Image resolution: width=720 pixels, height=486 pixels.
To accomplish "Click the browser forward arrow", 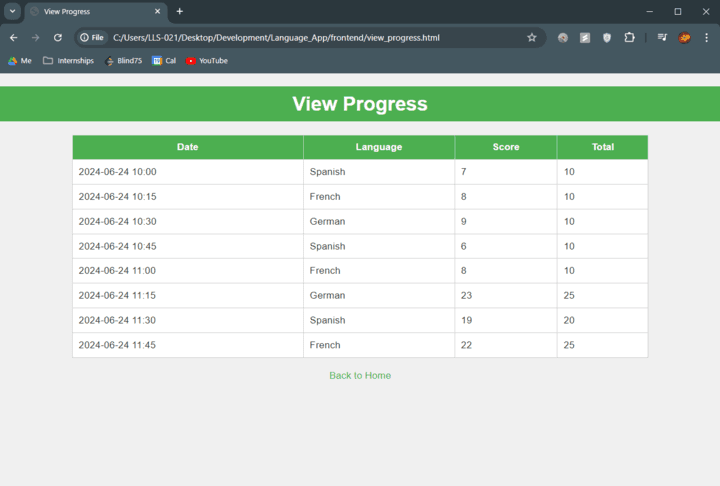I will [x=35, y=38].
